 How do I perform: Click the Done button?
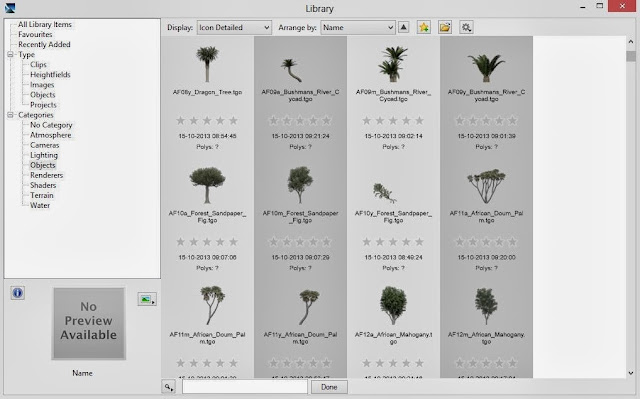[x=329, y=387]
